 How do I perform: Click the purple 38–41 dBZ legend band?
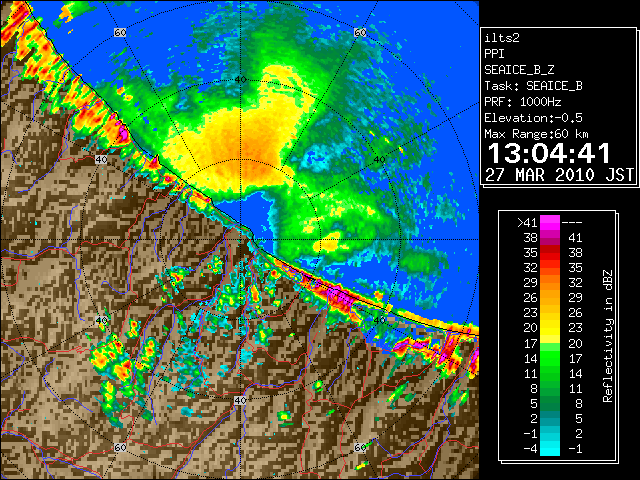click(550, 238)
